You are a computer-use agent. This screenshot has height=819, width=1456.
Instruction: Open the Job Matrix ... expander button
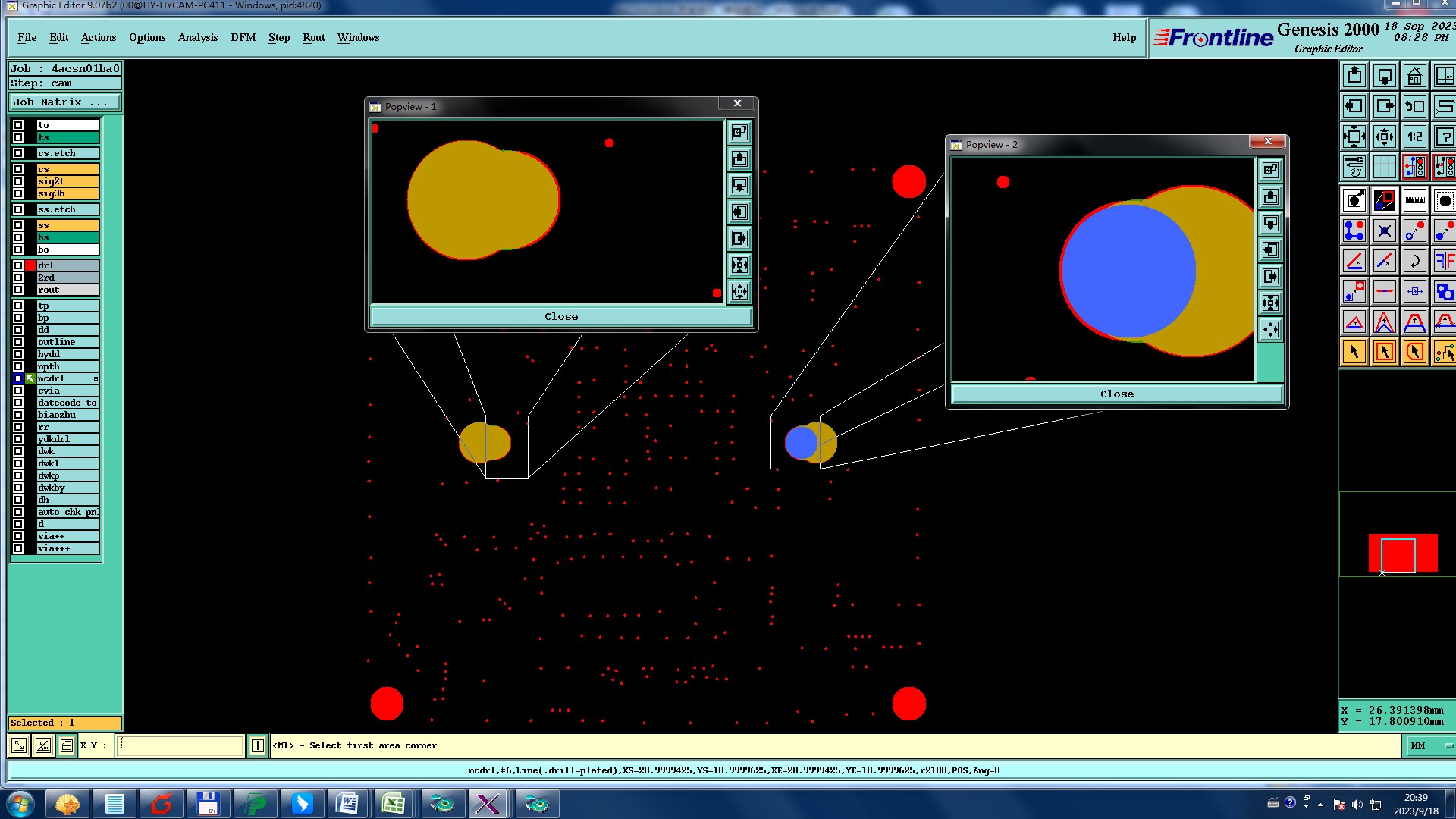tap(64, 102)
